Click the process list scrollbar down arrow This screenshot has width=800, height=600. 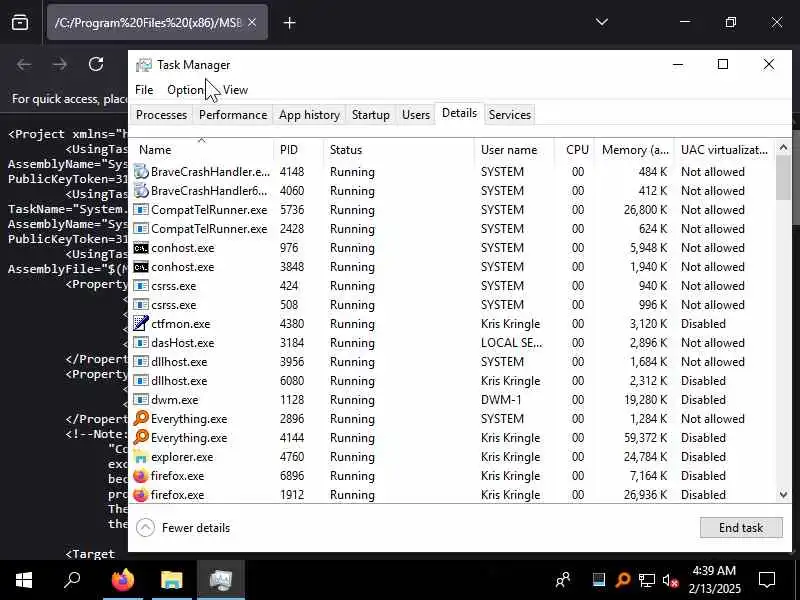783,494
